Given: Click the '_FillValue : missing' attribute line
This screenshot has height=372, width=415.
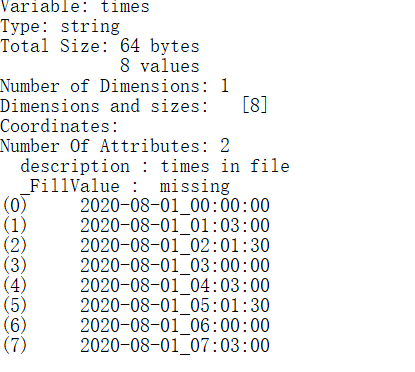Looking at the screenshot, I should pyautogui.click(x=125, y=186).
